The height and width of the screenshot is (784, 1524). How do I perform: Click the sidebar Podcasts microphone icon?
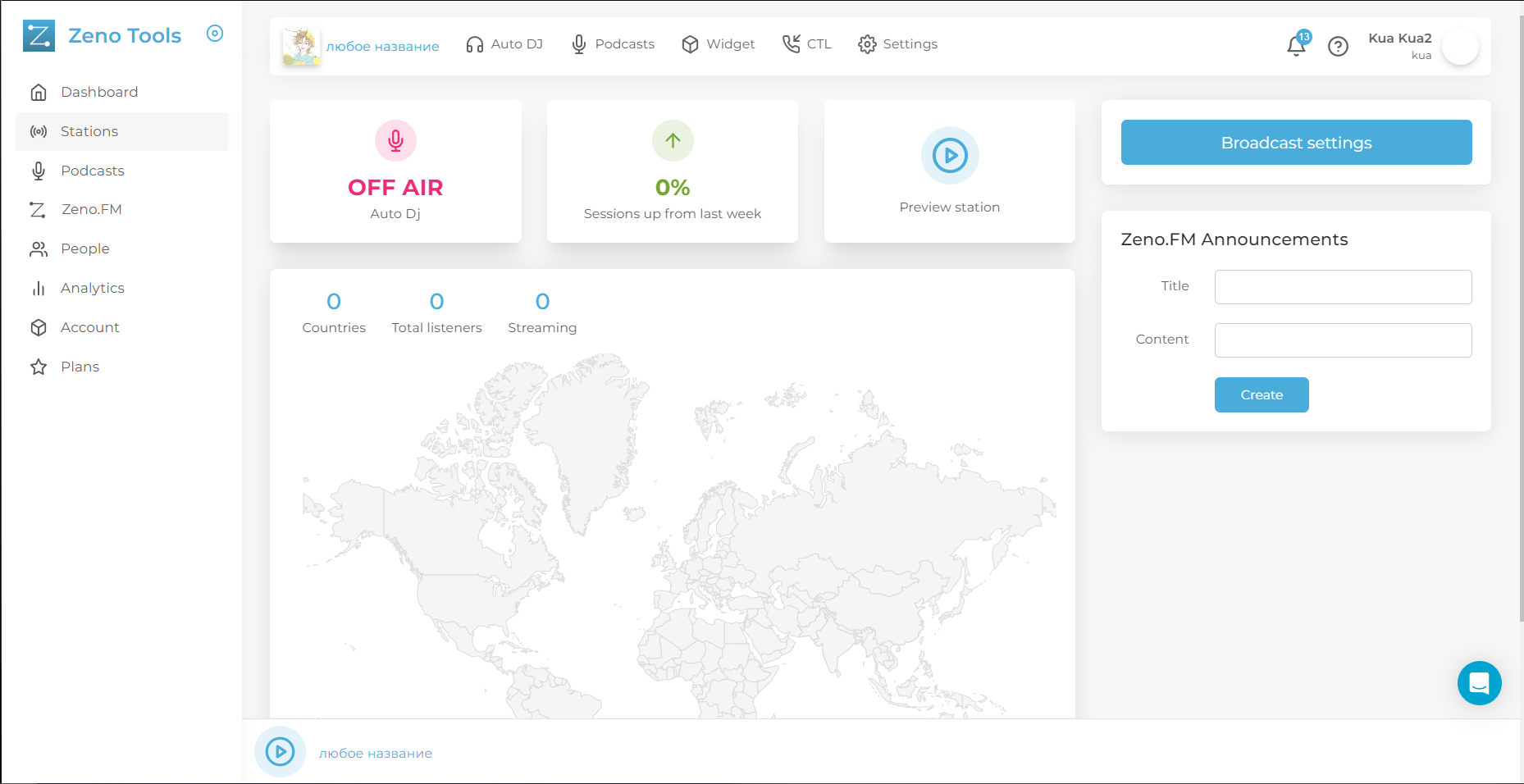click(39, 171)
